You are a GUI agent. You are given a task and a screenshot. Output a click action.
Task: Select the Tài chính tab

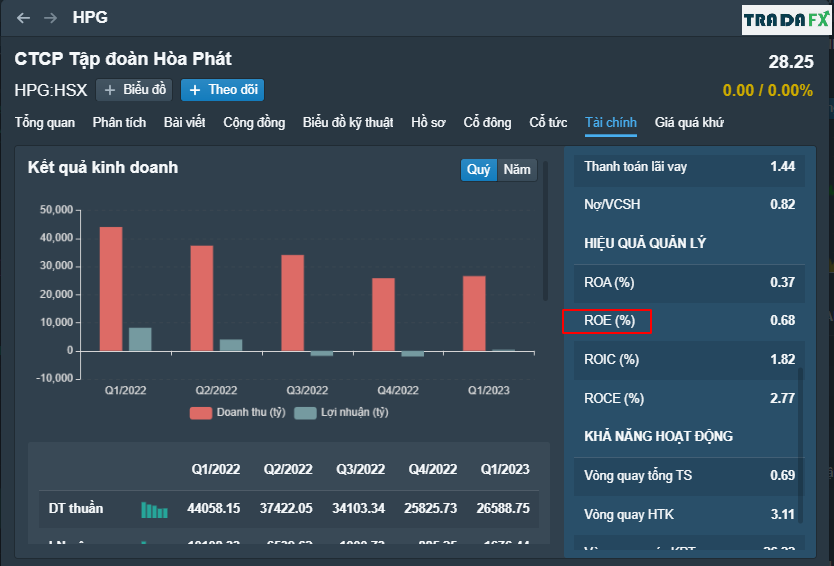pos(611,123)
